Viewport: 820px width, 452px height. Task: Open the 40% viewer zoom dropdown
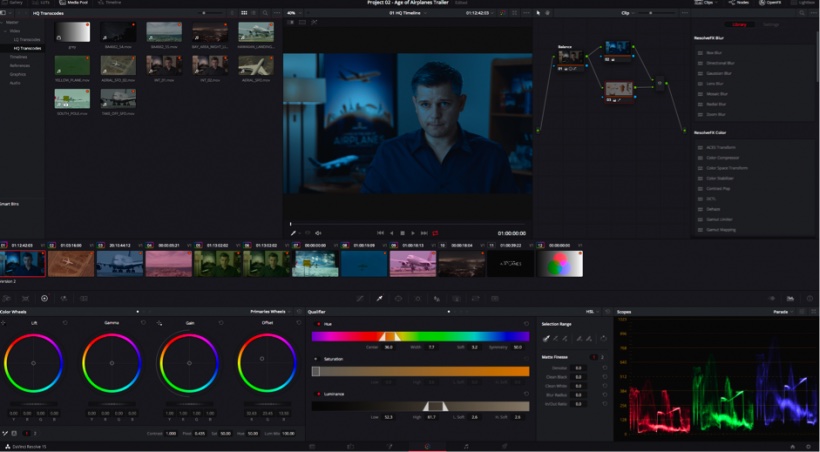click(293, 13)
